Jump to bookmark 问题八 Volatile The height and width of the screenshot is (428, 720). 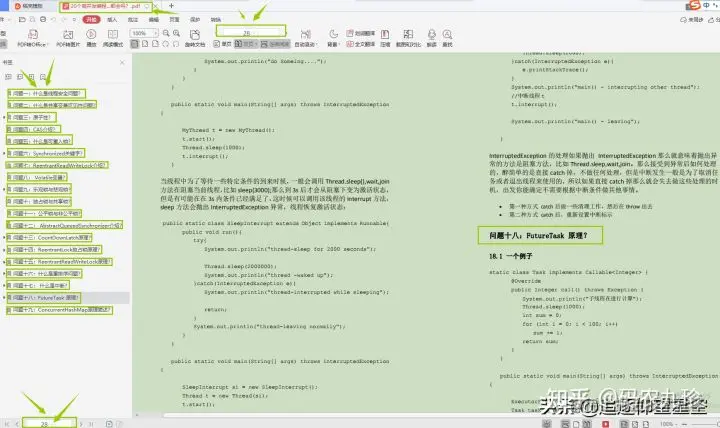coord(37,177)
